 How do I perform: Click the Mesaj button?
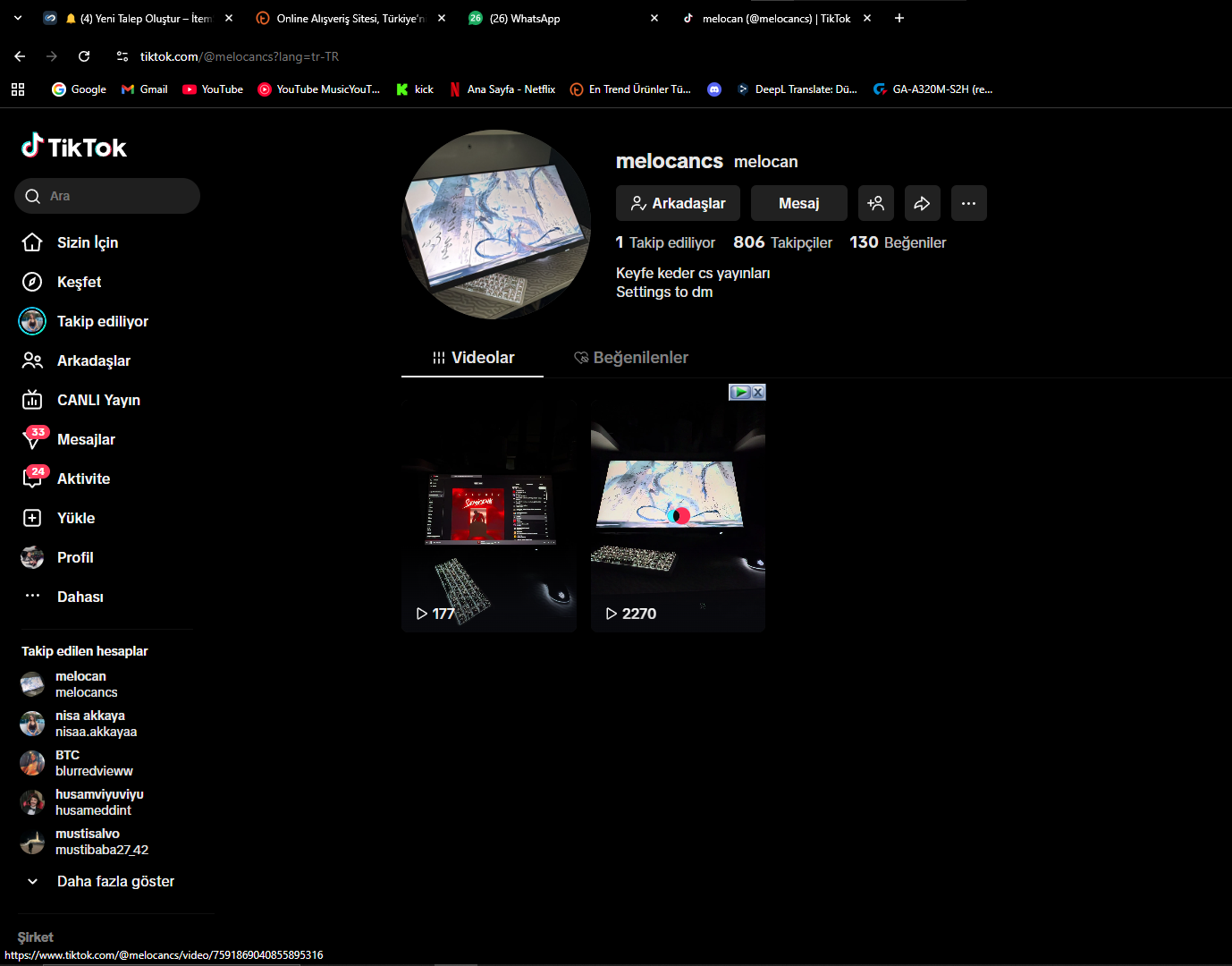[799, 203]
